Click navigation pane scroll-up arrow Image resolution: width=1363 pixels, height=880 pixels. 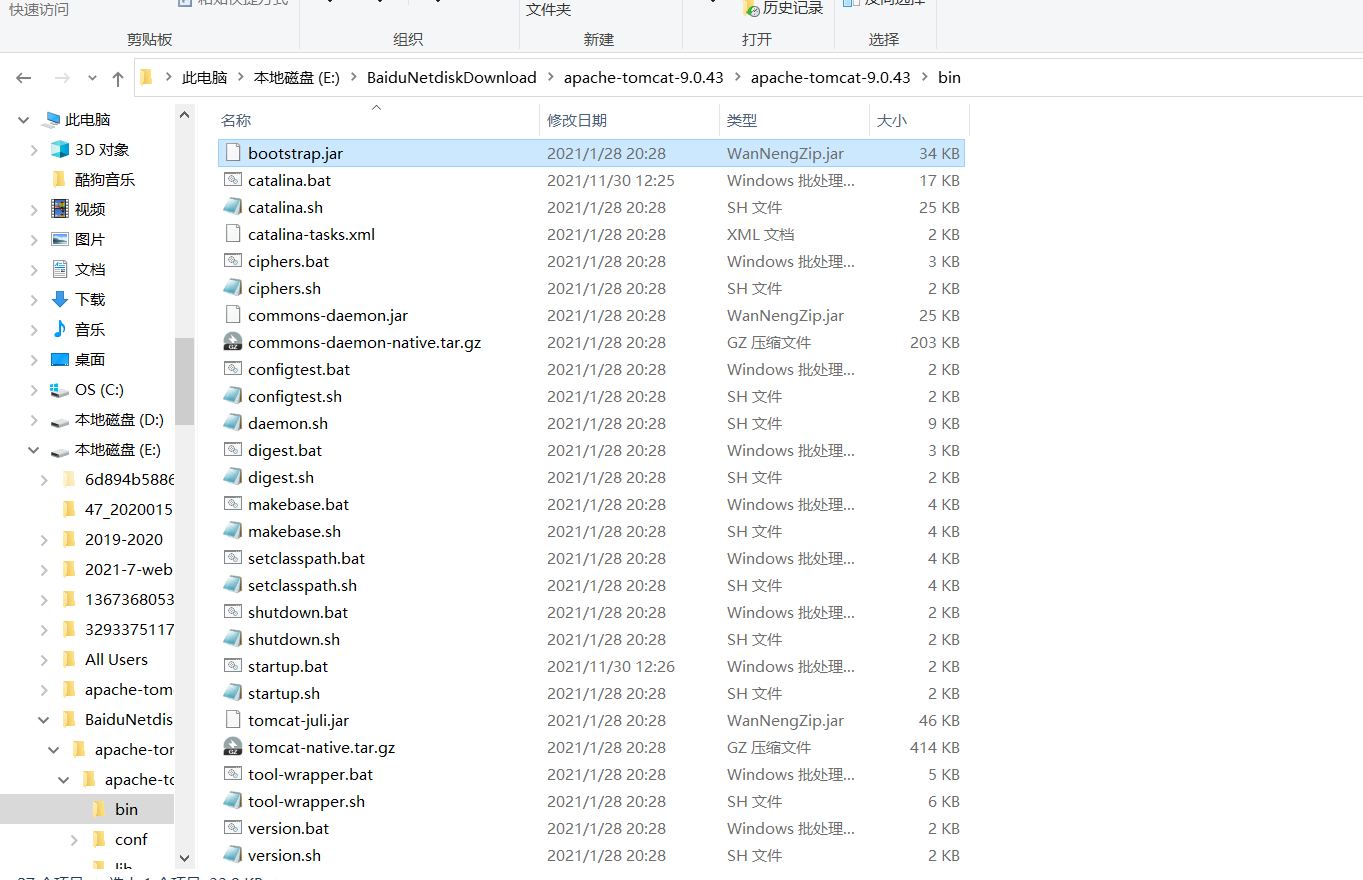(184, 115)
